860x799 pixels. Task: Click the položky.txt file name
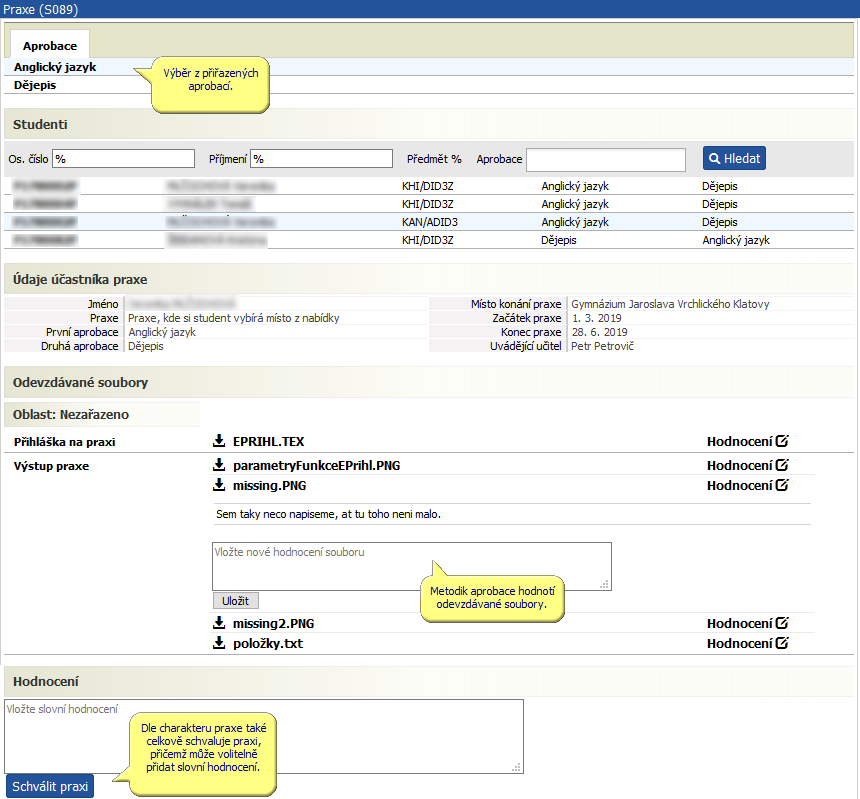pyautogui.click(x=268, y=643)
